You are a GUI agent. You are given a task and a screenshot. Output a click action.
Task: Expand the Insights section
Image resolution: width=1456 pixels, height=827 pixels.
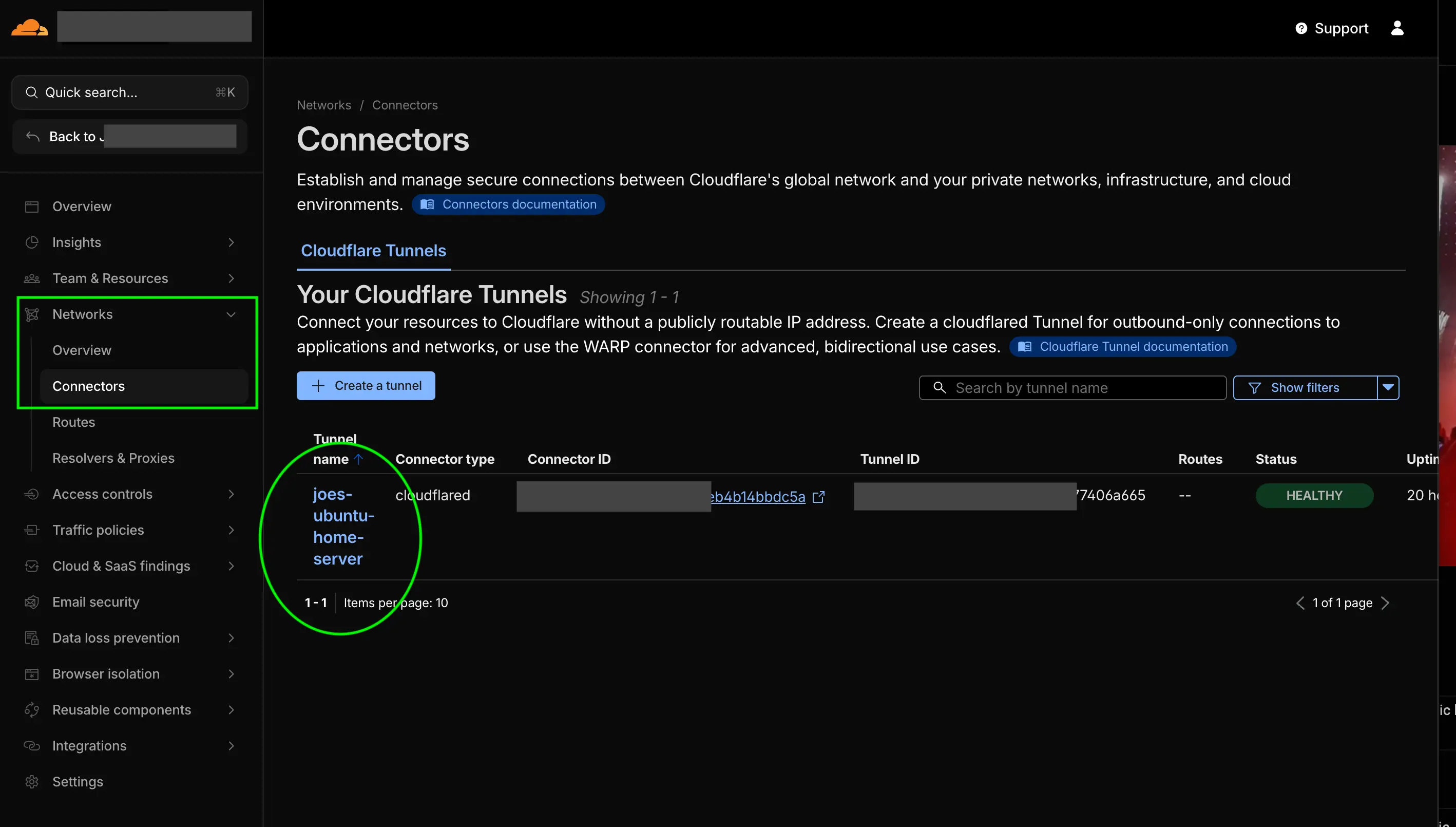[231, 242]
